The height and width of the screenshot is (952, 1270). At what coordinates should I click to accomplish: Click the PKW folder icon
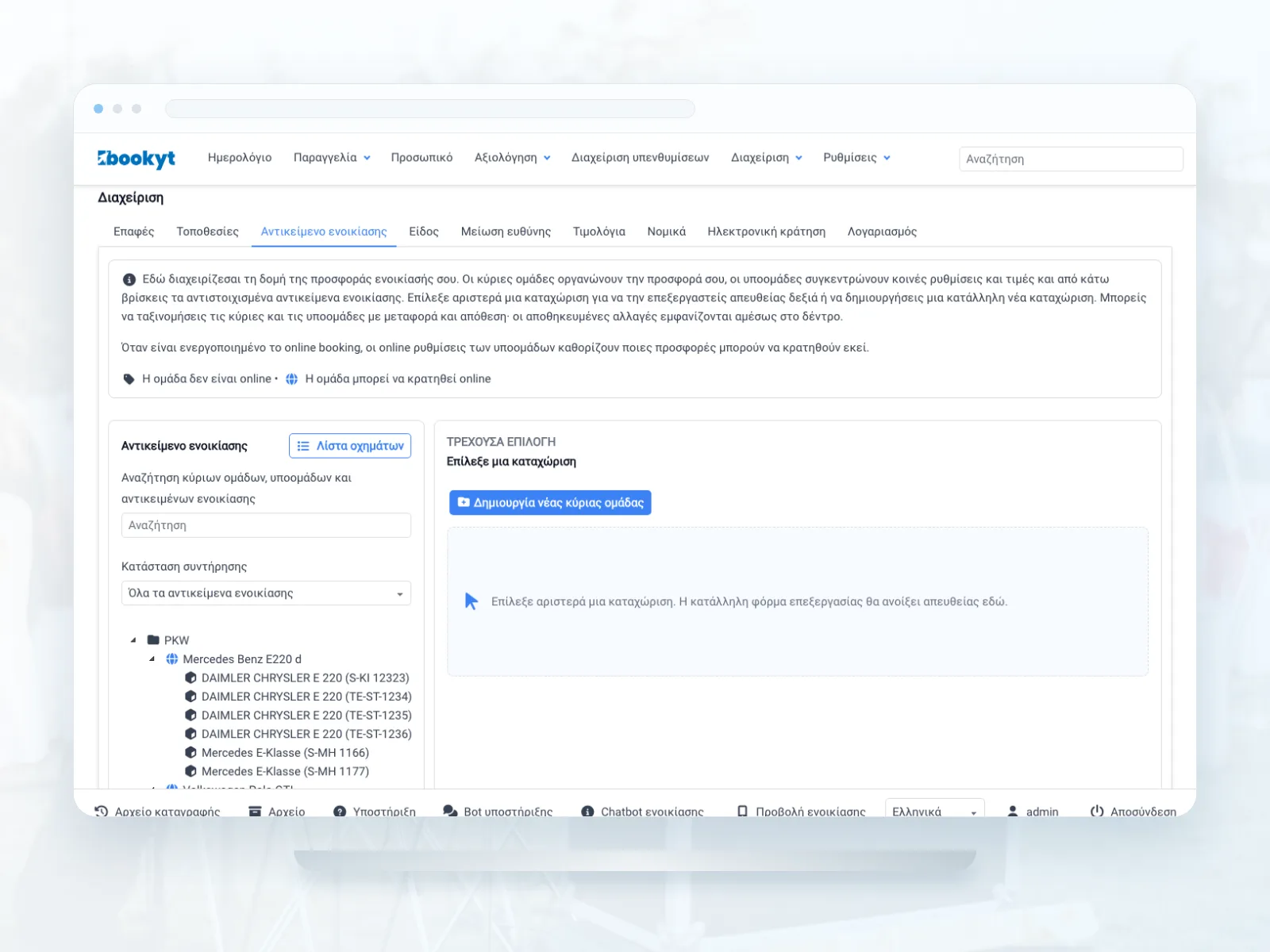pos(153,640)
